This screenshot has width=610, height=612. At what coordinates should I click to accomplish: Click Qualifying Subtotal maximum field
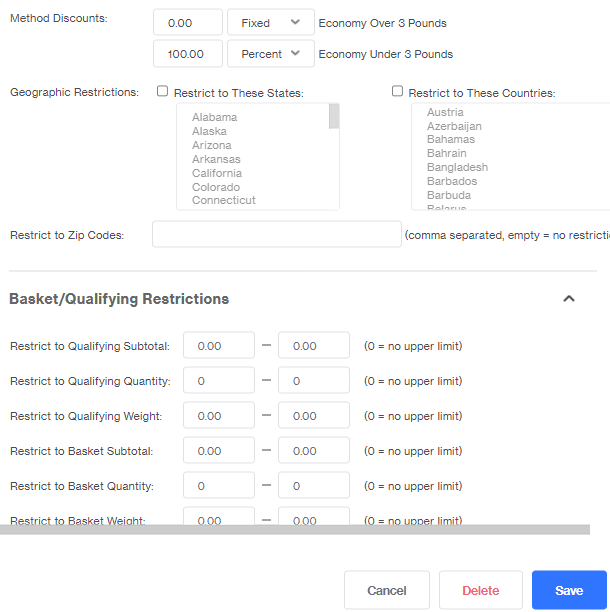pyautogui.click(x=314, y=345)
